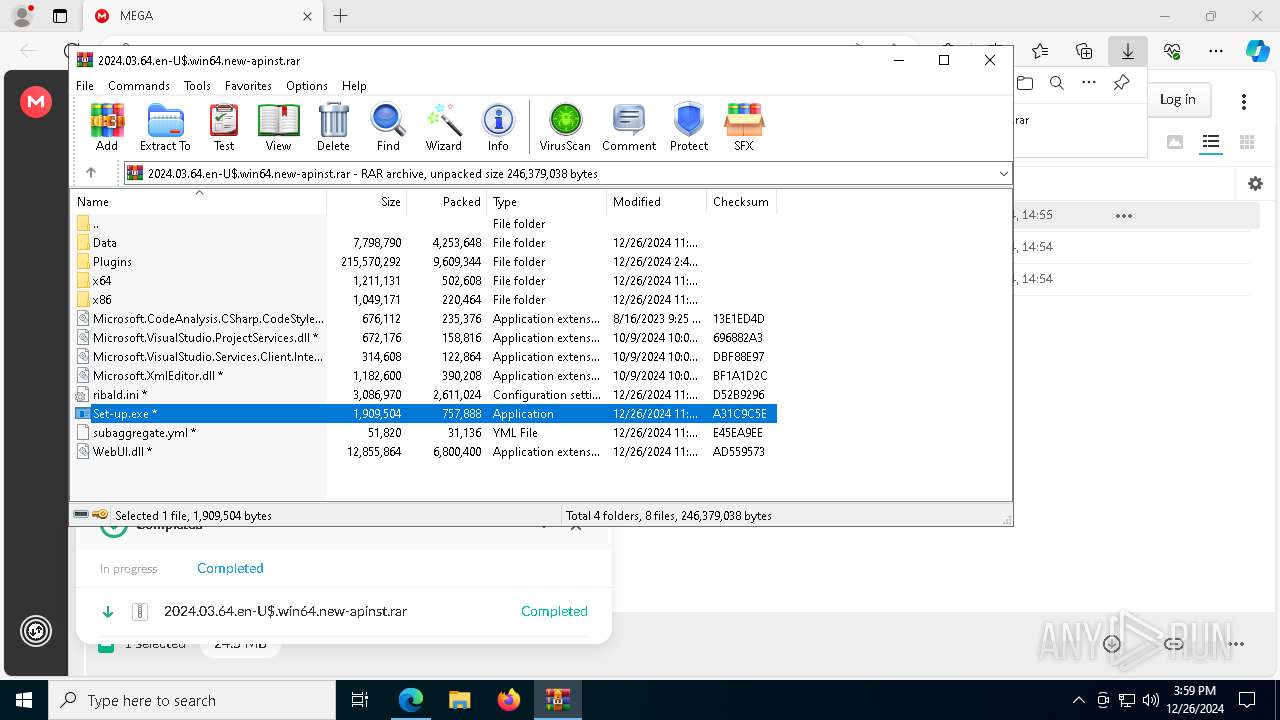Go up one folder level arrow
1280x720 pixels.
[x=91, y=173]
